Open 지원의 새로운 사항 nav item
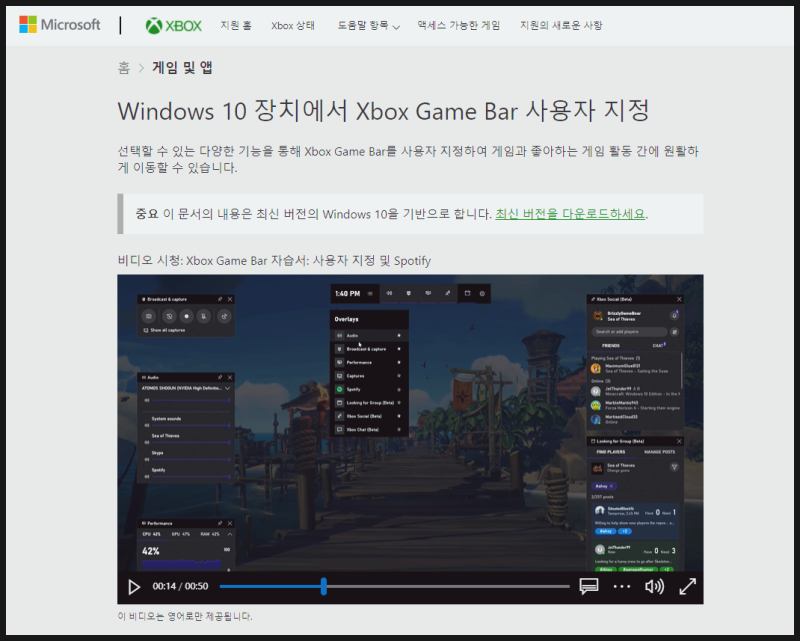This screenshot has width=800, height=641. click(x=561, y=26)
